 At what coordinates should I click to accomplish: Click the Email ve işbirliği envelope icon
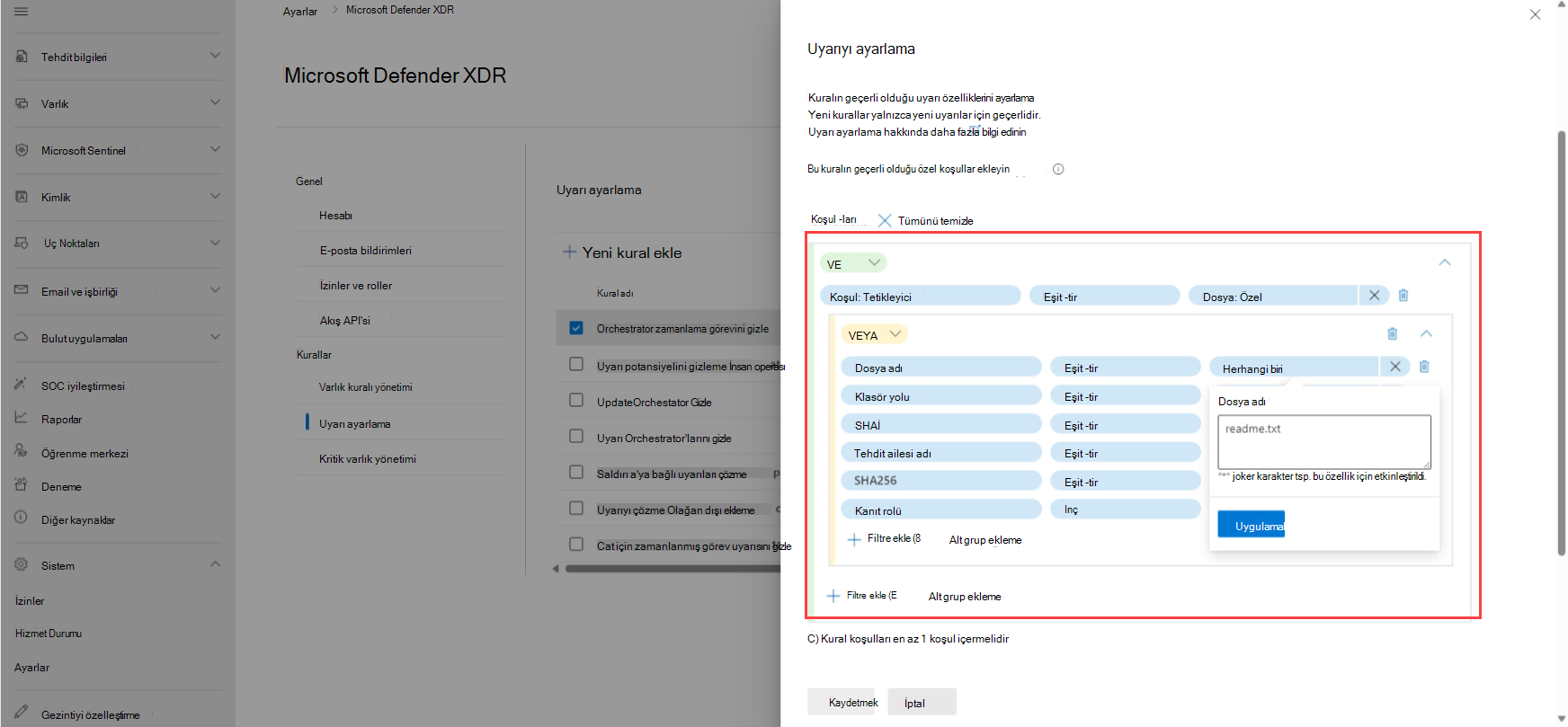point(22,290)
